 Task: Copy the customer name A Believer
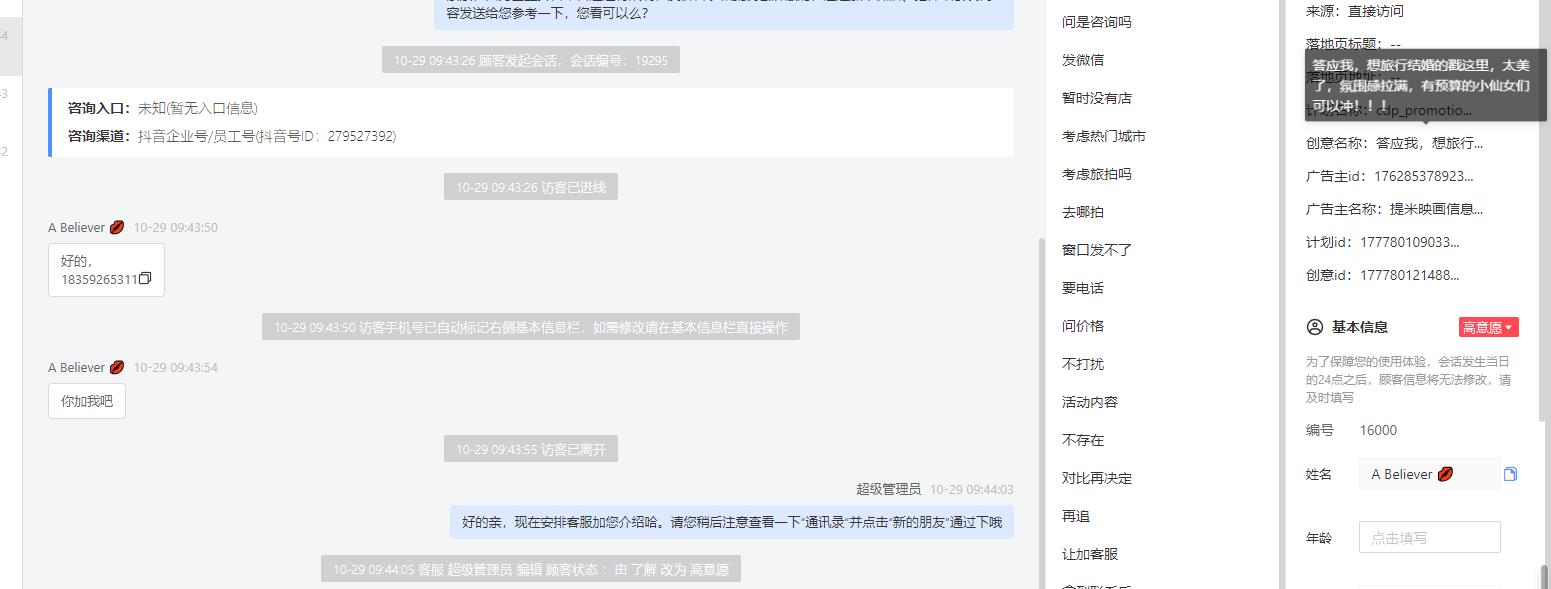(1510, 474)
